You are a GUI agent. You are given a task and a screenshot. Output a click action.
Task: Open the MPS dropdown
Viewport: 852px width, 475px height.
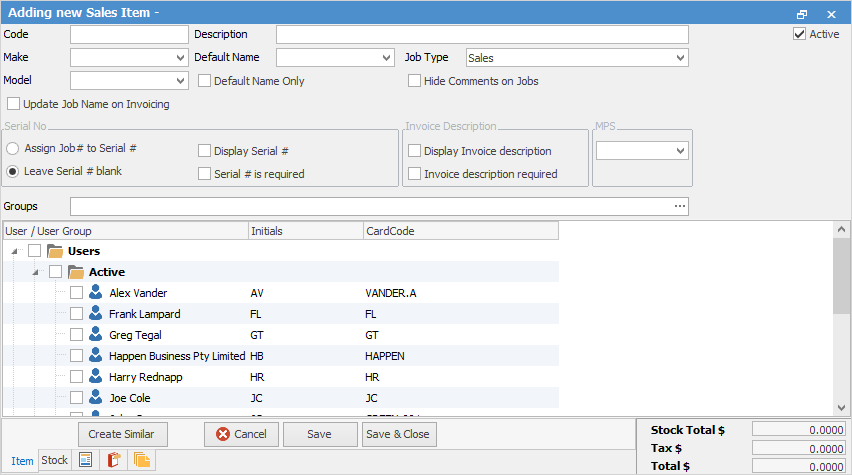pyautogui.click(x=680, y=151)
